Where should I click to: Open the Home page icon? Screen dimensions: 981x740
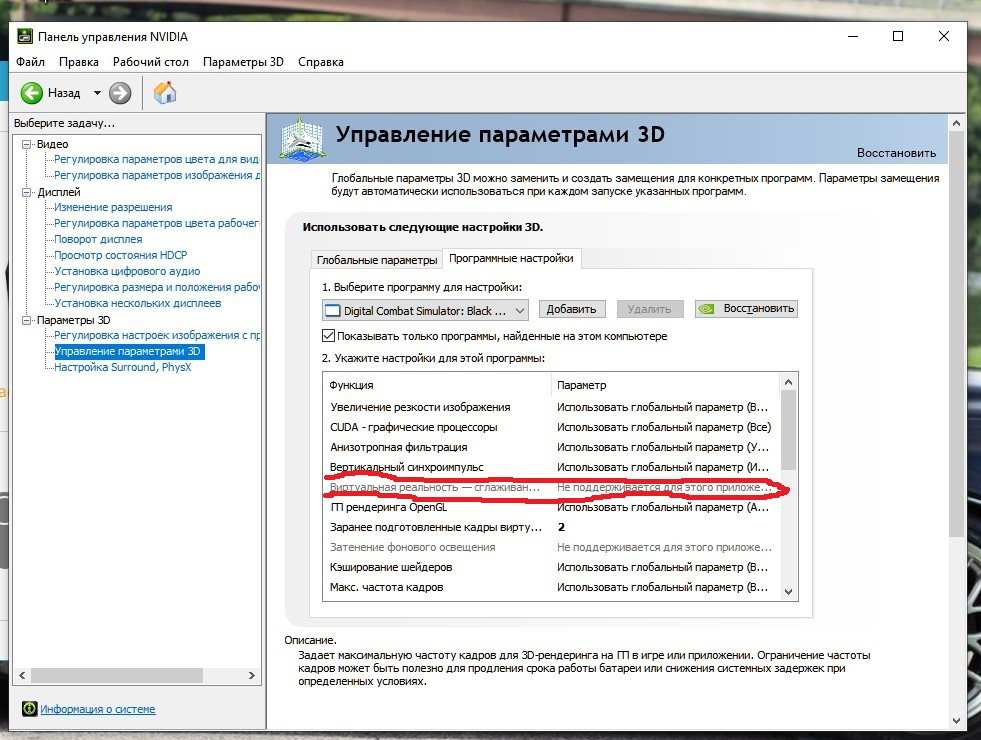click(165, 93)
